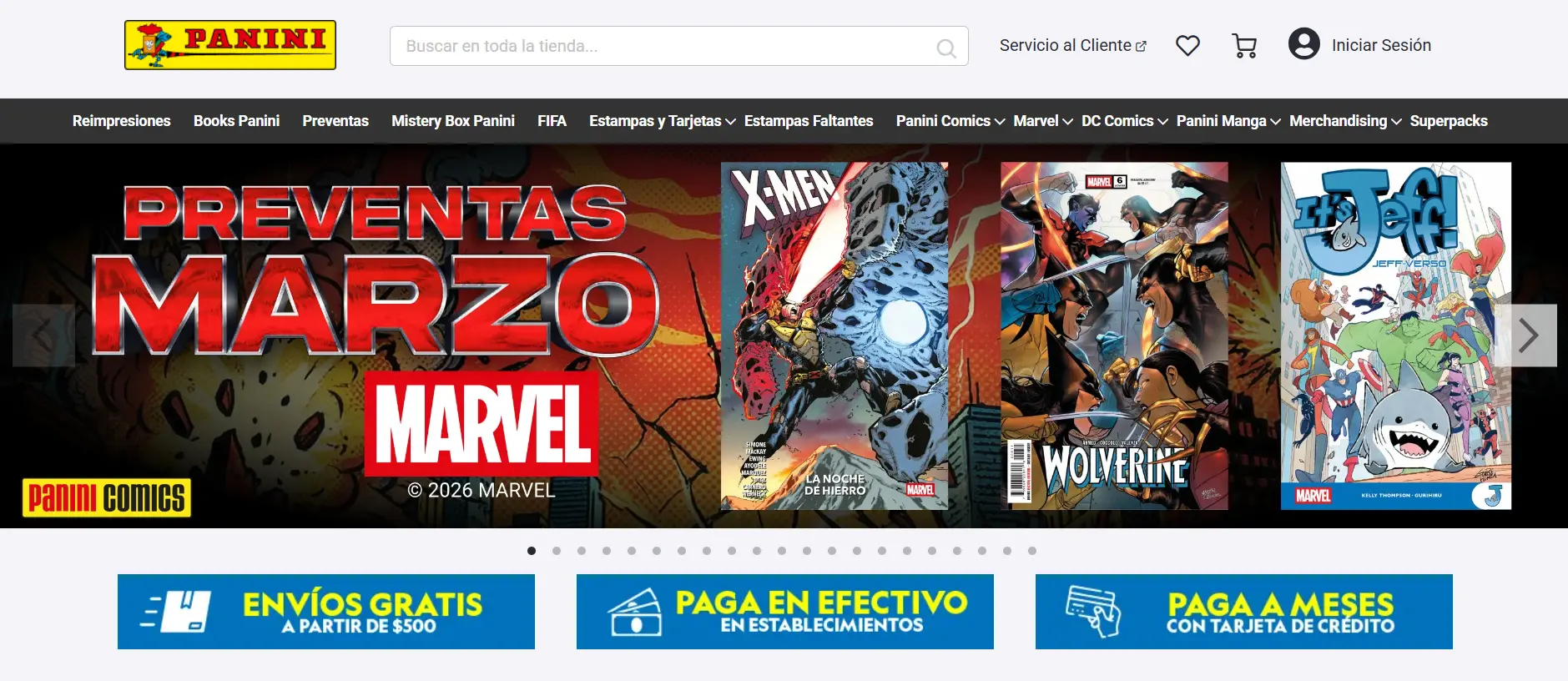This screenshot has width=1568, height=681.
Task: Click the user account avatar icon
Action: pos(1304,44)
